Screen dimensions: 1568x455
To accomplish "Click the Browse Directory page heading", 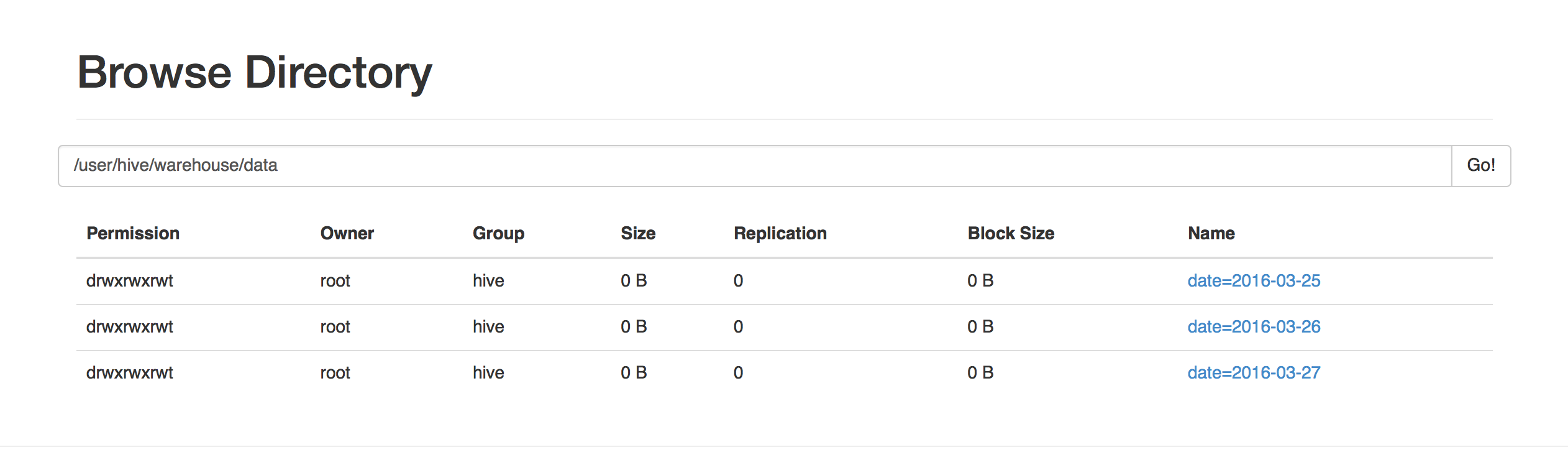I will pos(254,73).
